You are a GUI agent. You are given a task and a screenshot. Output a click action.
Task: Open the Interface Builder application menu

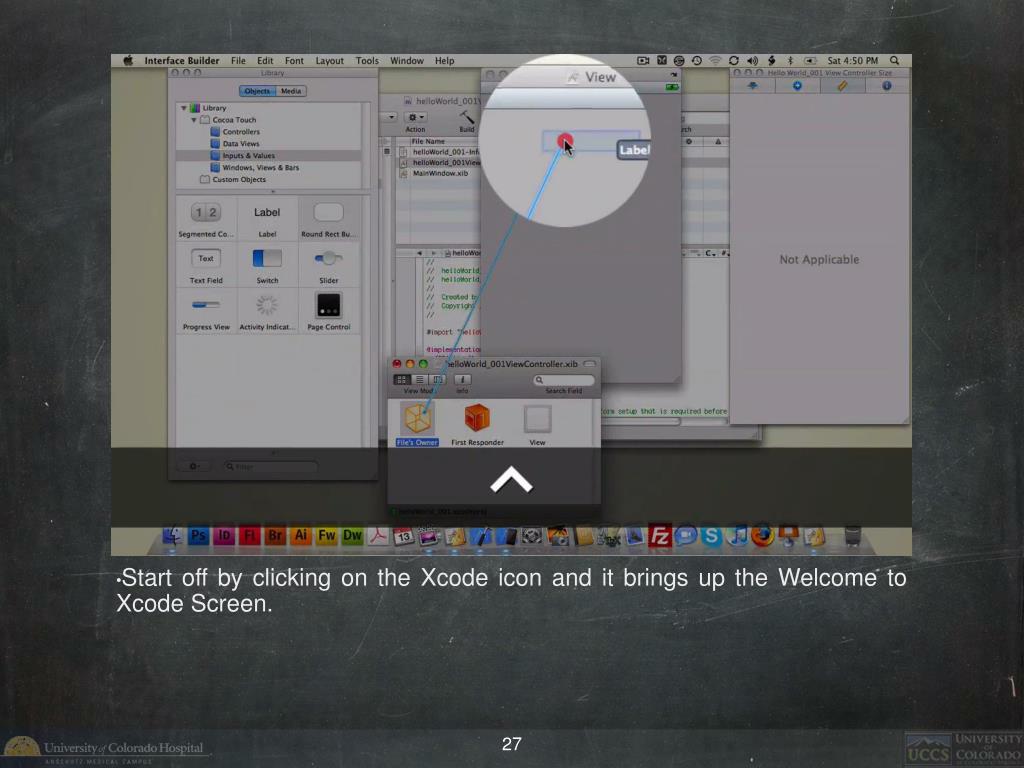(182, 61)
